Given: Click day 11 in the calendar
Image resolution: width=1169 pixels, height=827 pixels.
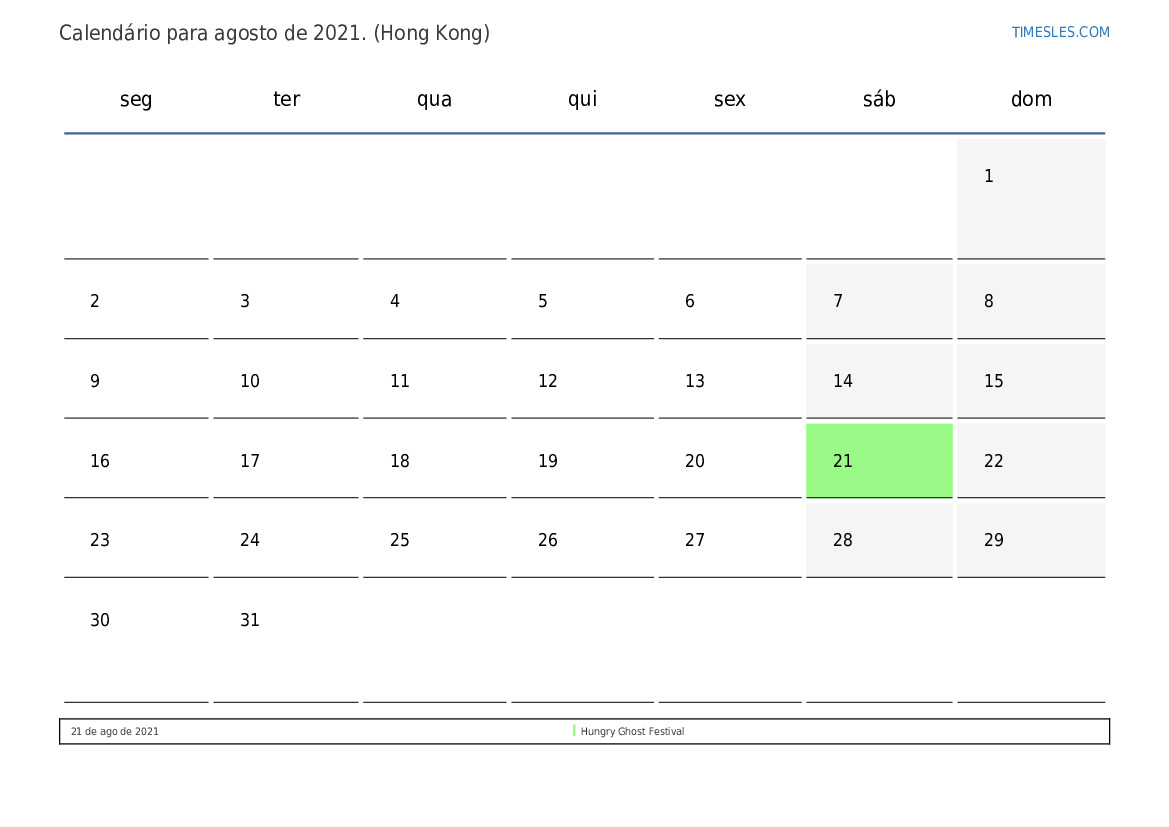Looking at the screenshot, I should (x=435, y=381).
